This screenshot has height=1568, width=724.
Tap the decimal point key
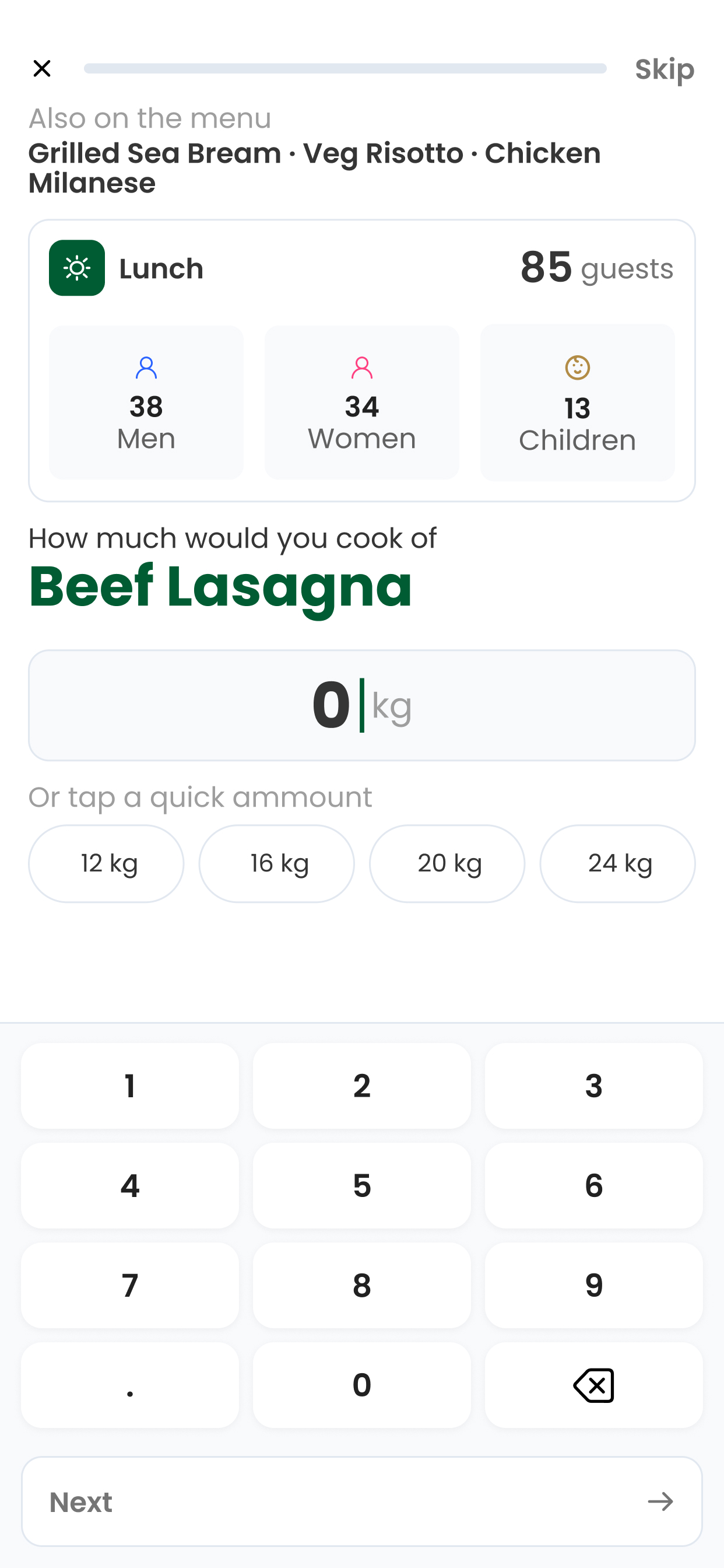(x=130, y=1385)
